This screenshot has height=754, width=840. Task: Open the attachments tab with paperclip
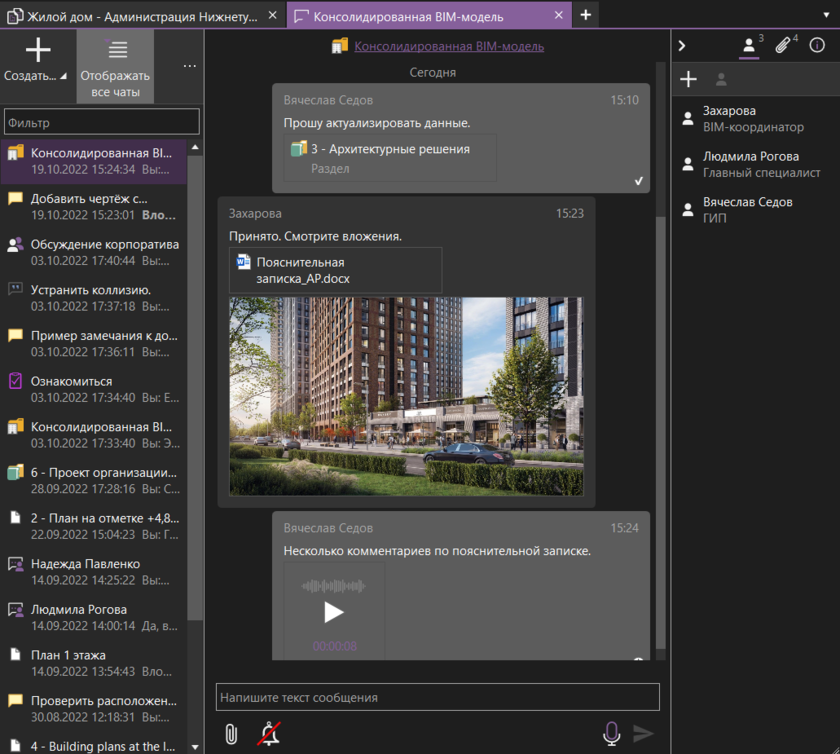tap(784, 45)
